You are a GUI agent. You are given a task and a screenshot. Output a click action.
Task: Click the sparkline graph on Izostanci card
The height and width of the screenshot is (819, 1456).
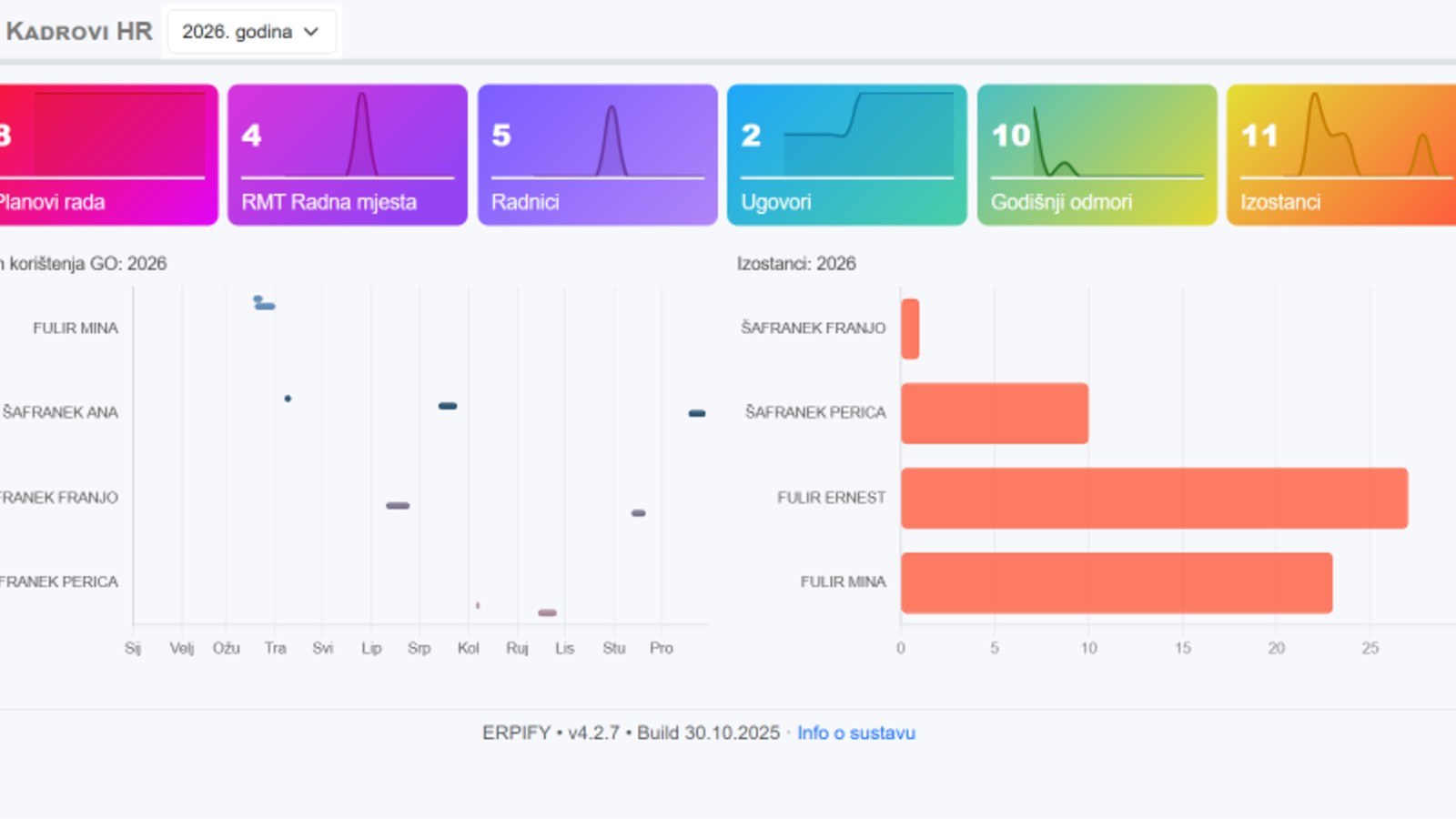click(1365, 134)
